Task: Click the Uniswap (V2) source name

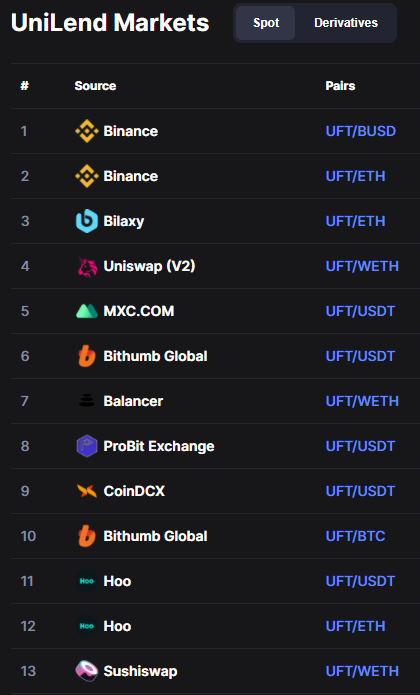Action: pyautogui.click(x=149, y=266)
